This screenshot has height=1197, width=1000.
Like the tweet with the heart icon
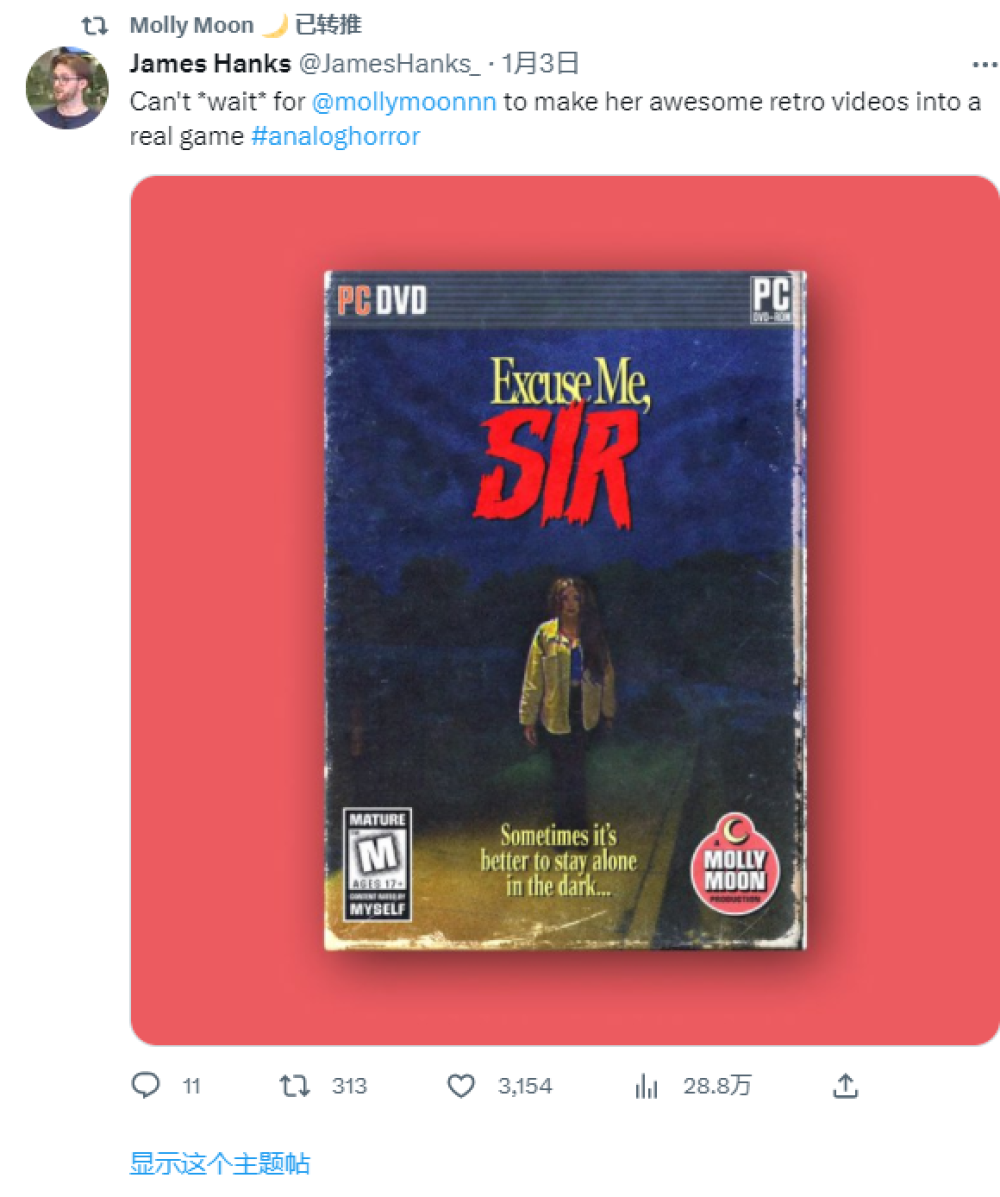click(x=461, y=1086)
